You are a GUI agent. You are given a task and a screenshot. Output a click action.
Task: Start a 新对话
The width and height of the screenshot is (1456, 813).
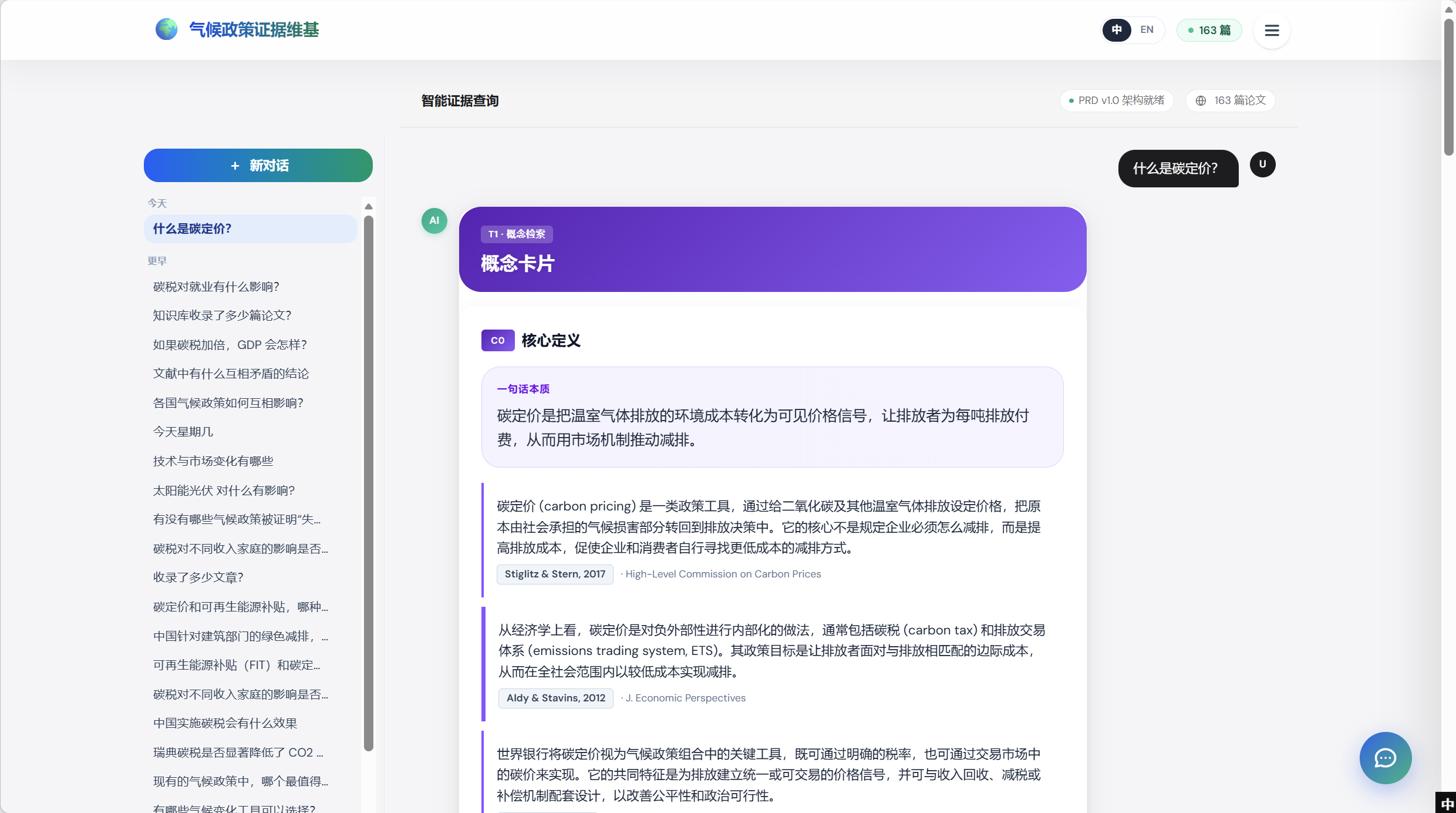258,166
